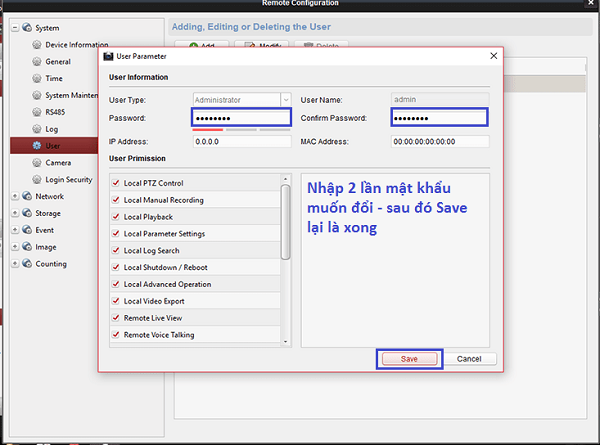Image resolution: width=600 pixels, height=445 pixels.
Task: Click the Save button
Action: click(x=408, y=358)
